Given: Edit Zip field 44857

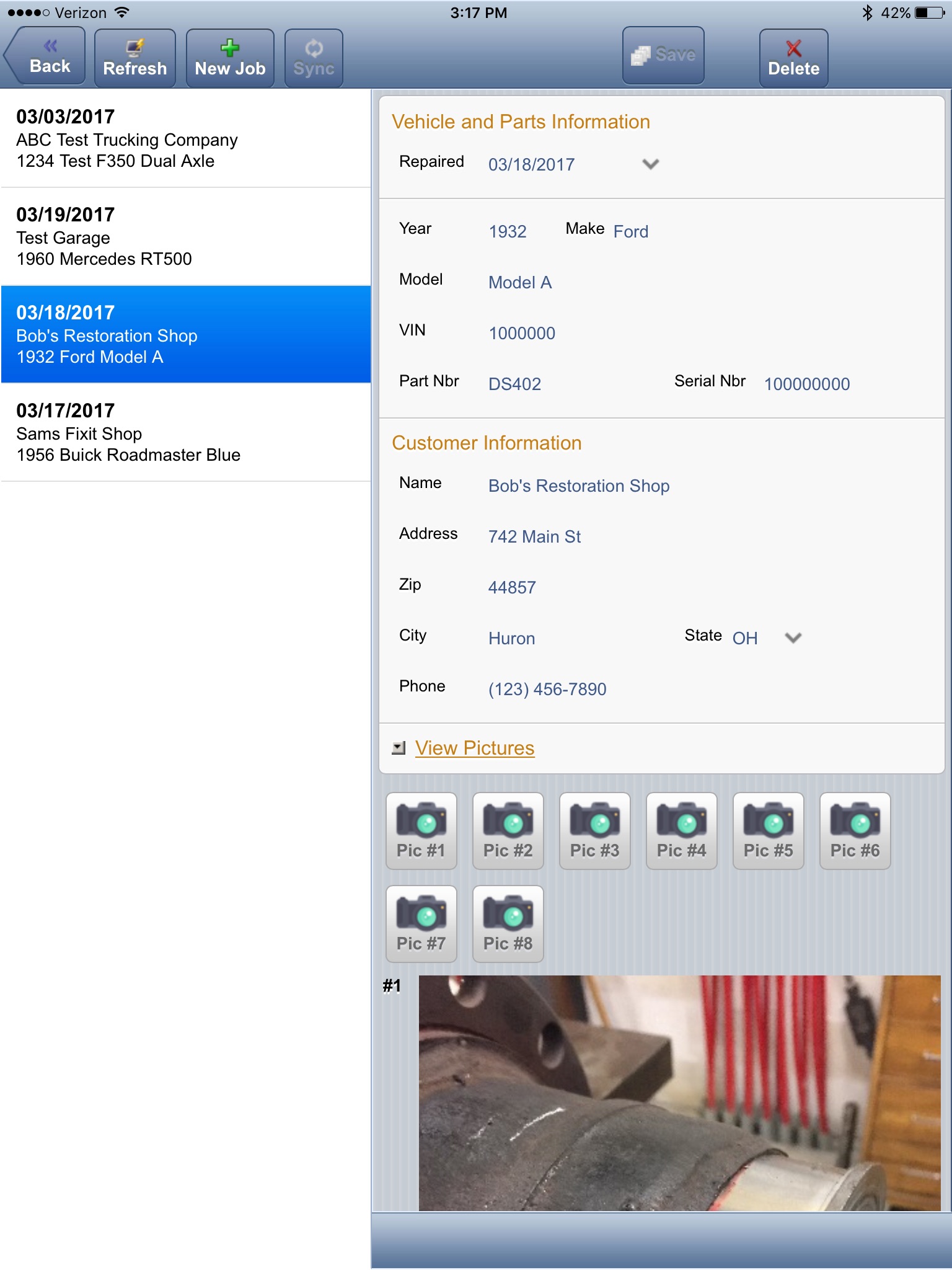Looking at the screenshot, I should 512,587.
